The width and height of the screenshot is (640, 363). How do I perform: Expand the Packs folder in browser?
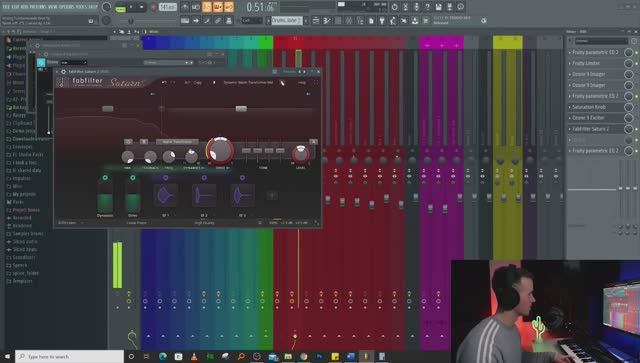pyautogui.click(x=15, y=202)
